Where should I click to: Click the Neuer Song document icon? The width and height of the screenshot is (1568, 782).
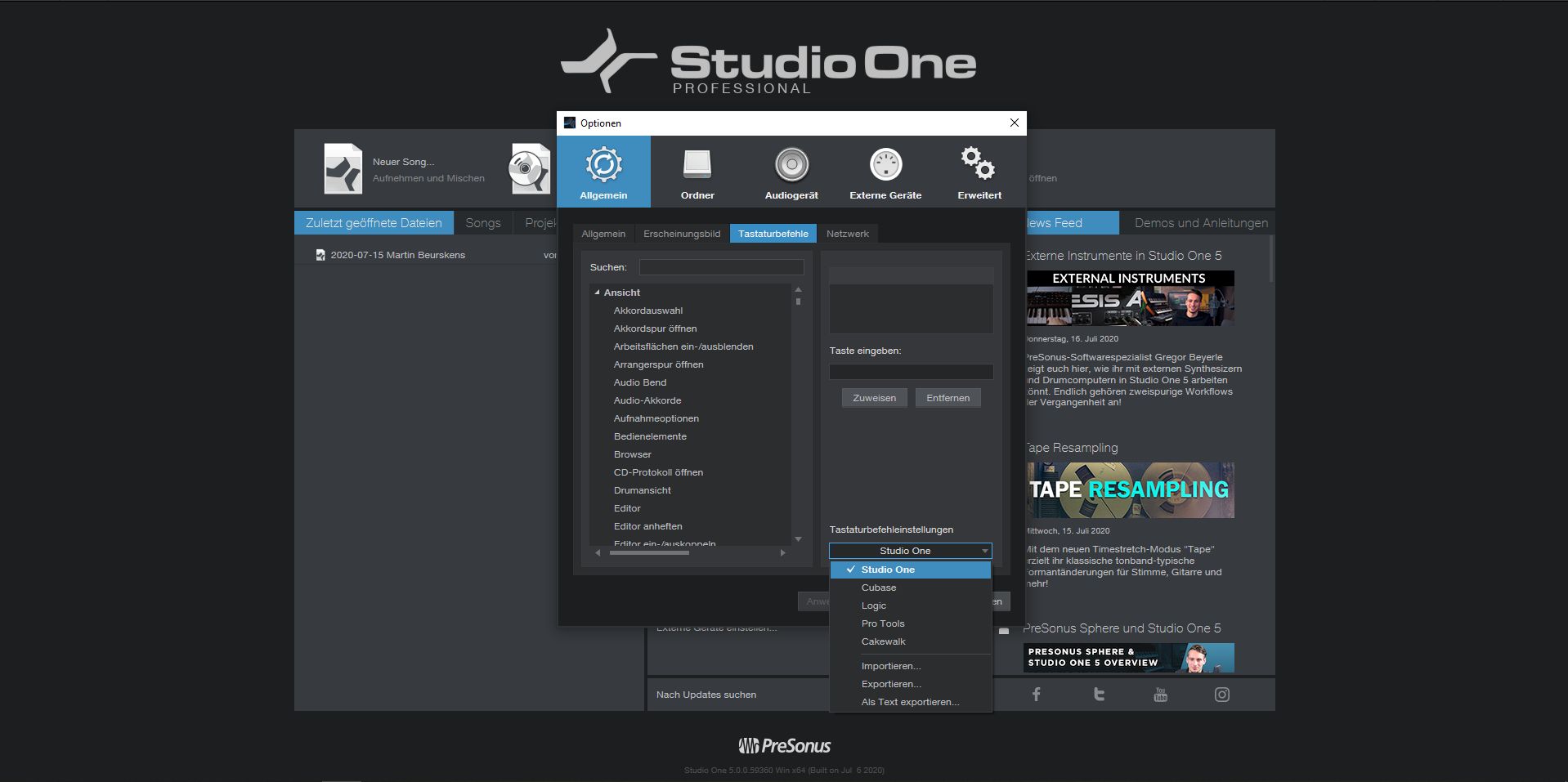click(343, 168)
